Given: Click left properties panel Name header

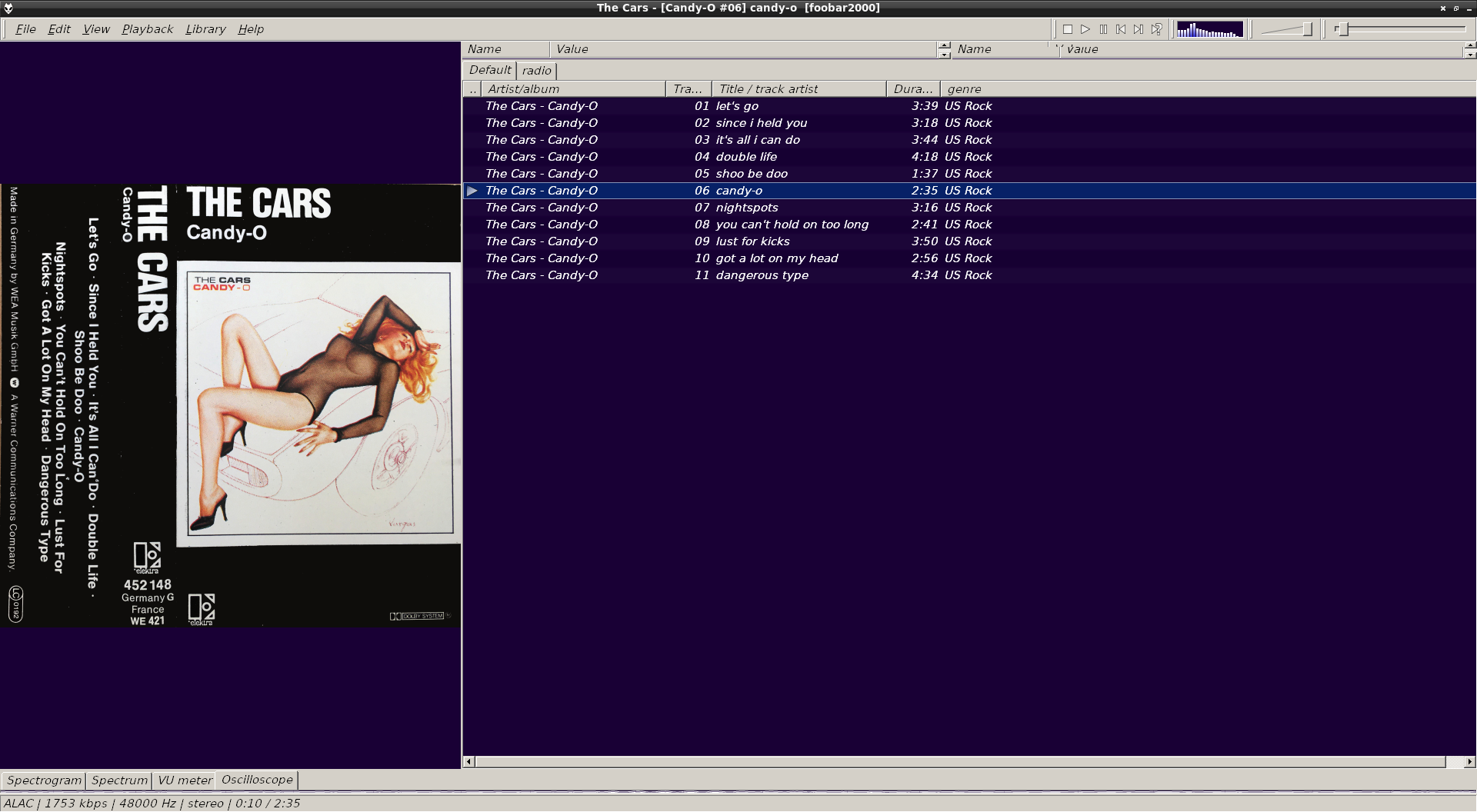Looking at the screenshot, I should pos(506,49).
